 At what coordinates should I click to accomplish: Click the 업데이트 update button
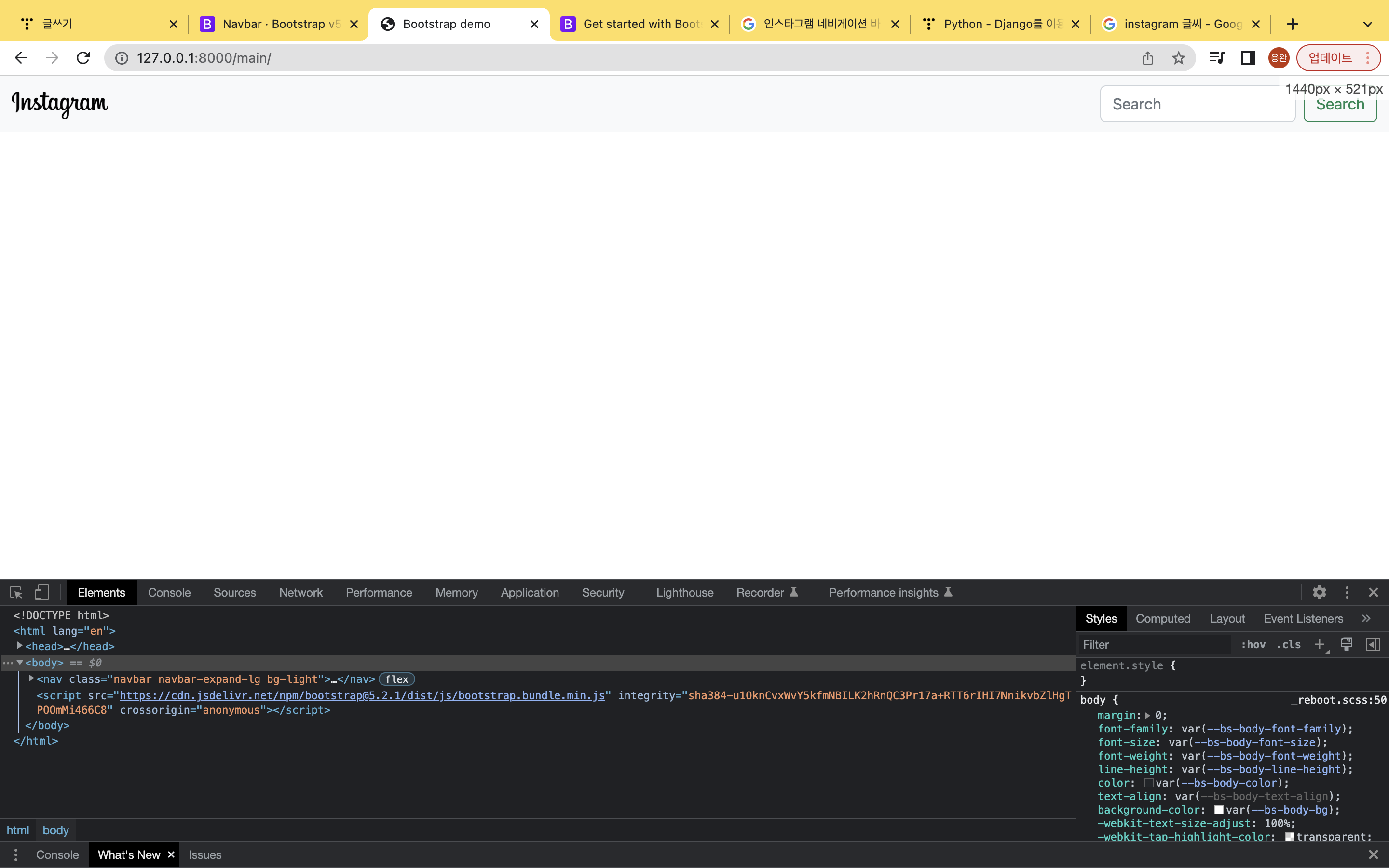click(1338, 58)
